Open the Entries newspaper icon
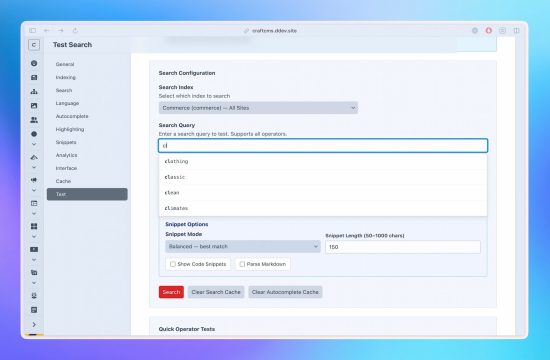 pyautogui.click(x=34, y=77)
